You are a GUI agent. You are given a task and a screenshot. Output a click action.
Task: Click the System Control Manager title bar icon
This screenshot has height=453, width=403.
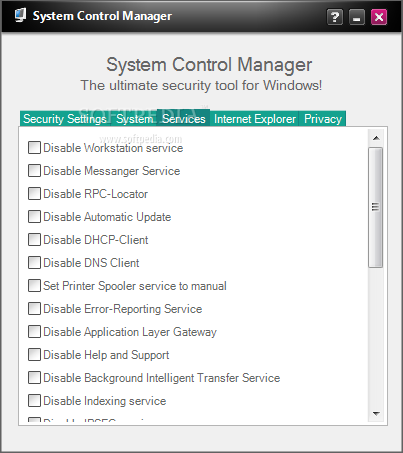tap(21, 16)
